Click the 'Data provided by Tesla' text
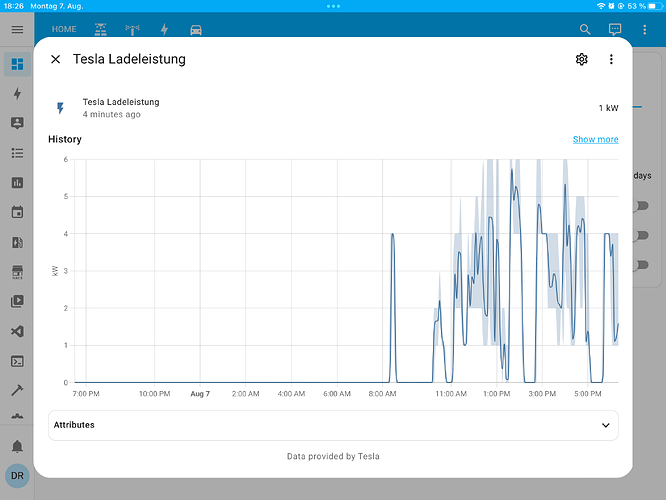The image size is (666, 500). (x=333, y=456)
